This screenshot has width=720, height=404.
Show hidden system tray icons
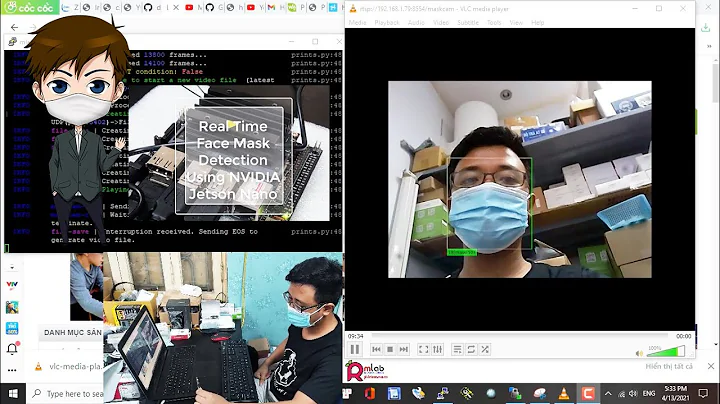point(608,393)
